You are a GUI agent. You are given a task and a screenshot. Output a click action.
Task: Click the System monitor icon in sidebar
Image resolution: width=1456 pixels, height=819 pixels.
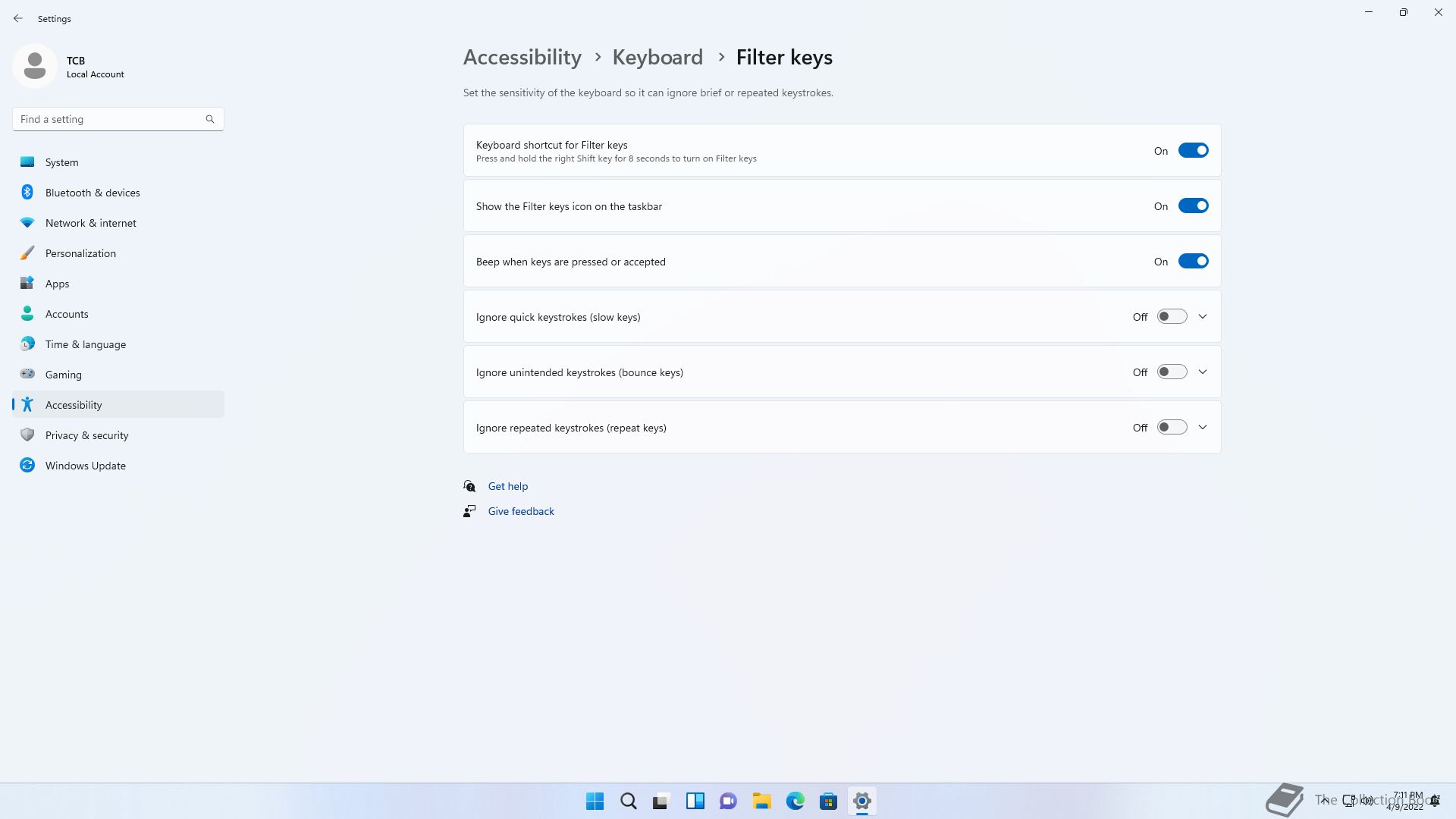27,162
